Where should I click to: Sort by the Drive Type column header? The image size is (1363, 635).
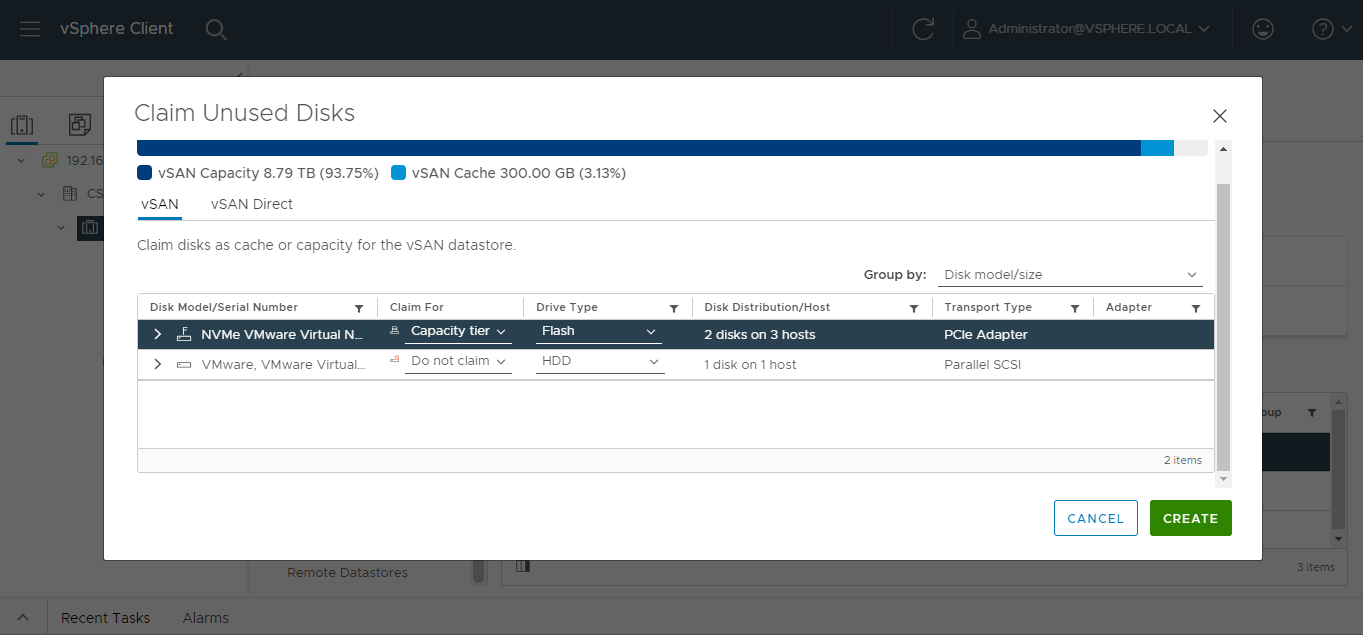pyautogui.click(x=567, y=308)
